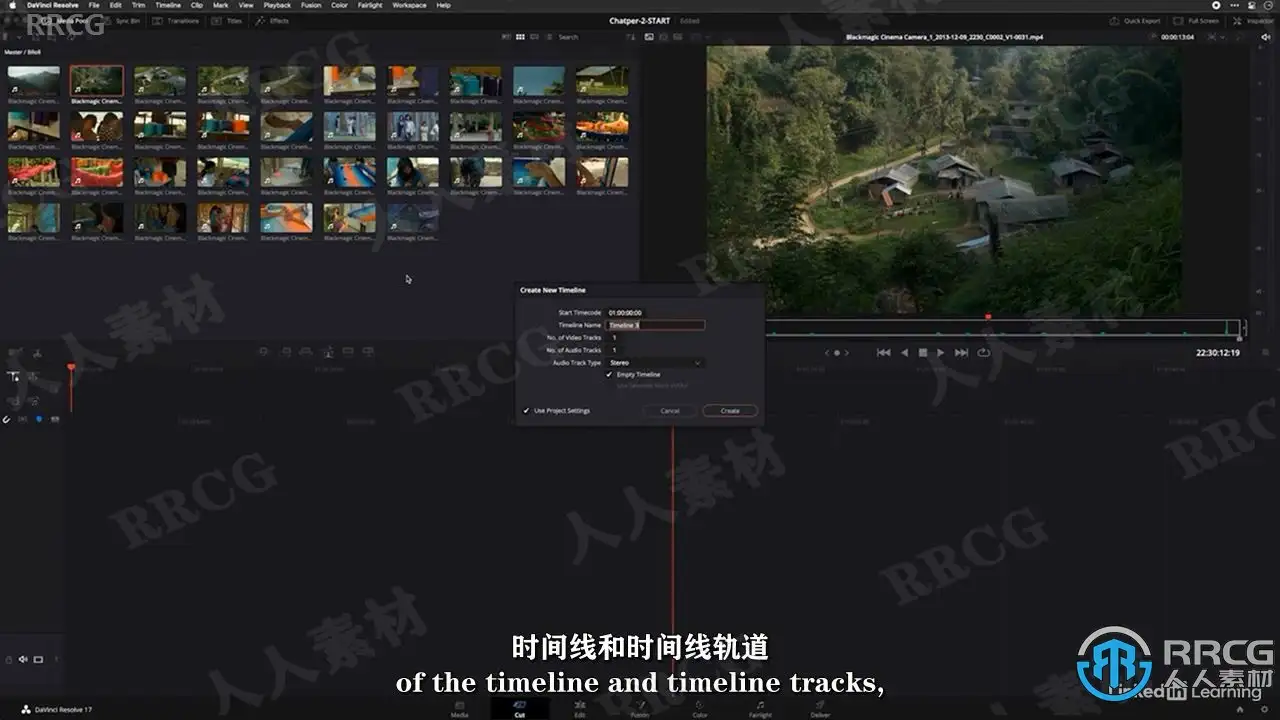Screen dimensions: 1280x720
Task: Toggle the Use Project Settings checkbox
Action: [527, 411]
